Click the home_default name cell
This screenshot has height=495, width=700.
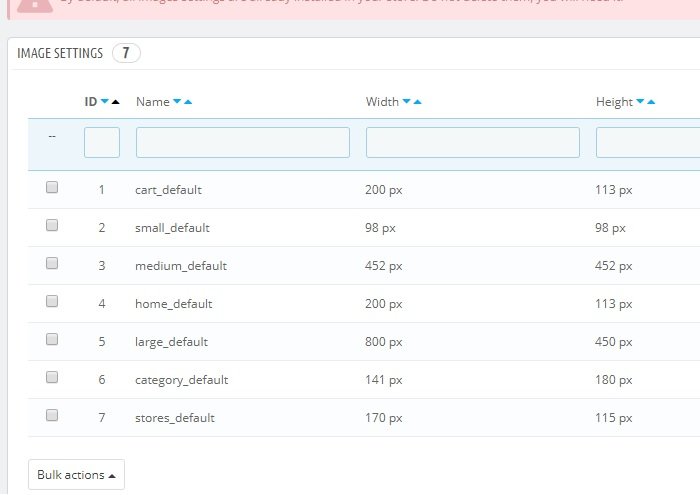coord(174,304)
